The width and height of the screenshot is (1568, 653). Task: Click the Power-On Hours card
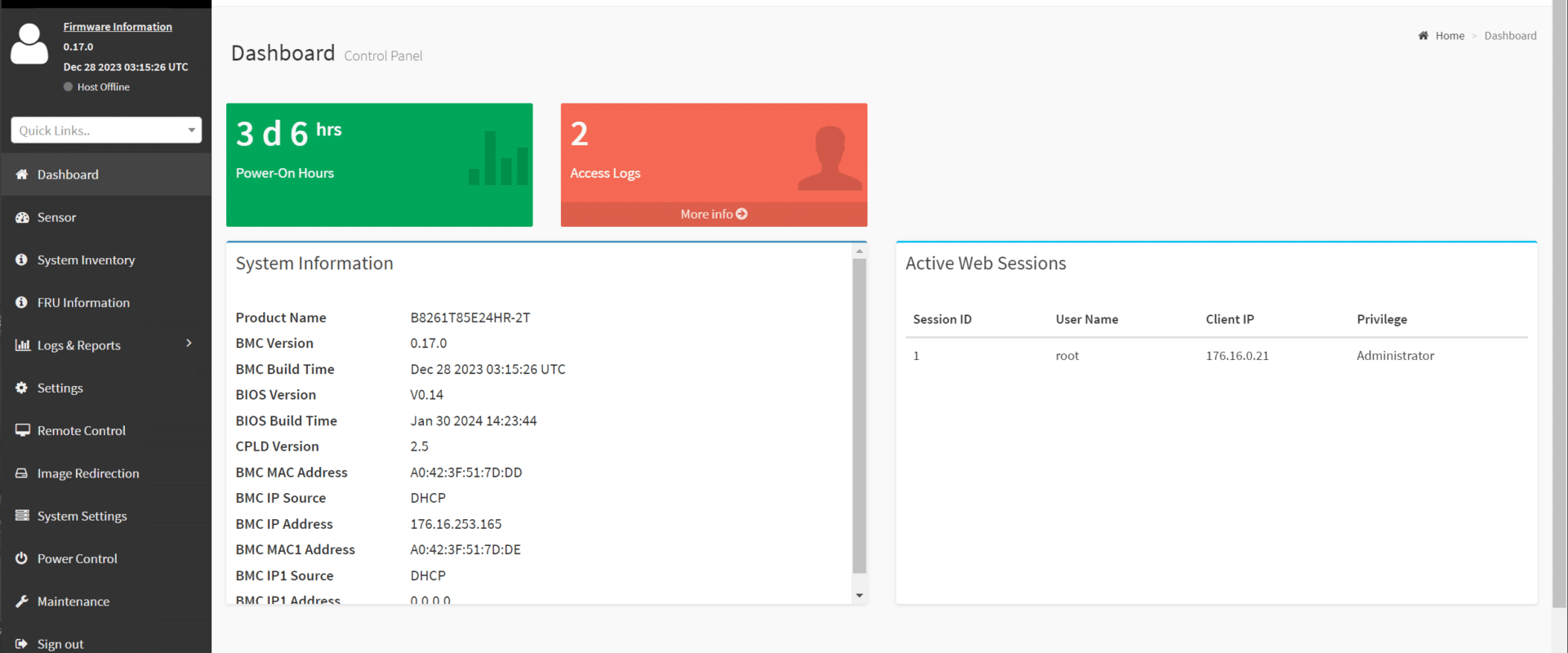coord(379,164)
